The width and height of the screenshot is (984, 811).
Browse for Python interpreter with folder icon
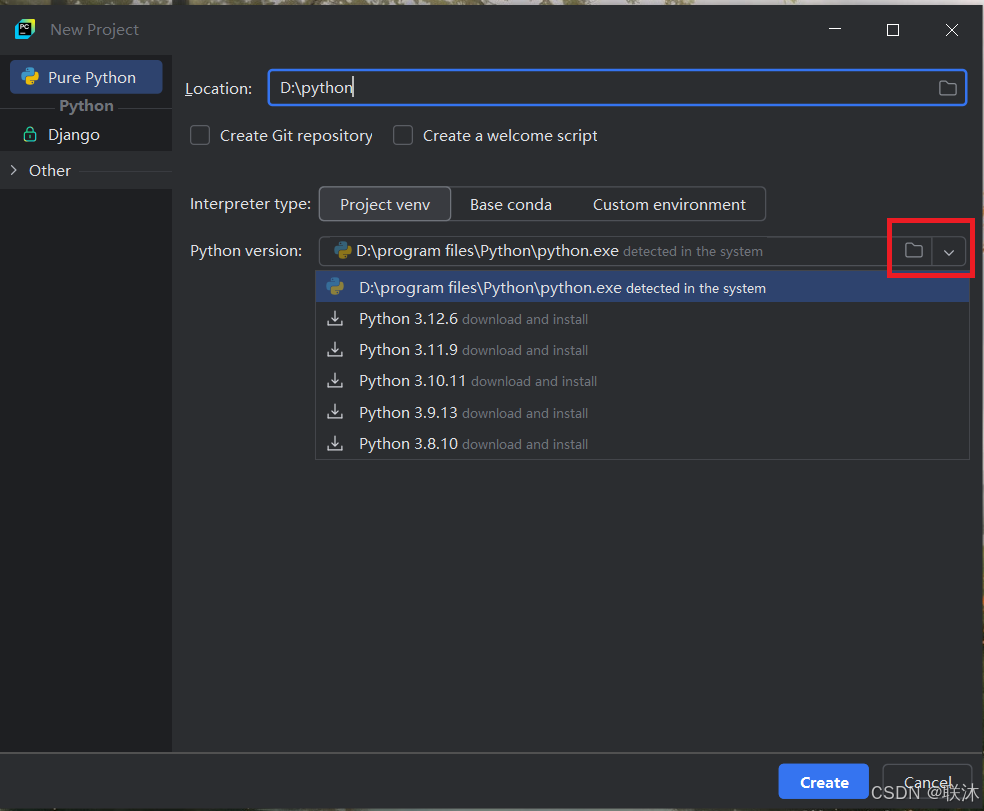click(x=914, y=251)
